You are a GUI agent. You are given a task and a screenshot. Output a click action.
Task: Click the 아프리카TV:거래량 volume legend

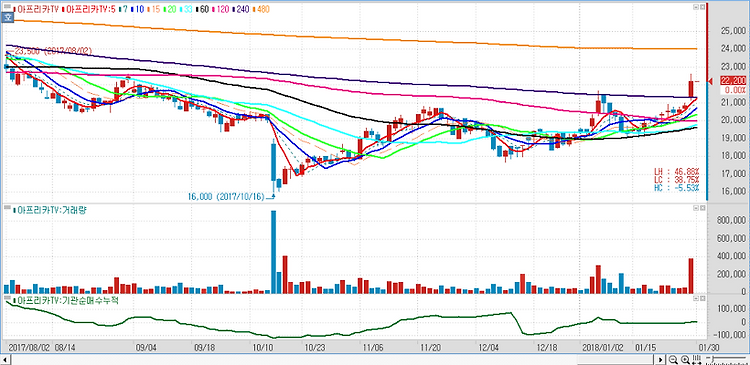click(x=51, y=210)
